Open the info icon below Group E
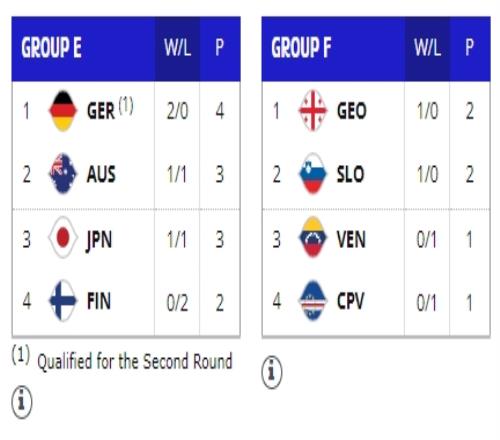This screenshot has width=500, height=440. [x=22, y=402]
